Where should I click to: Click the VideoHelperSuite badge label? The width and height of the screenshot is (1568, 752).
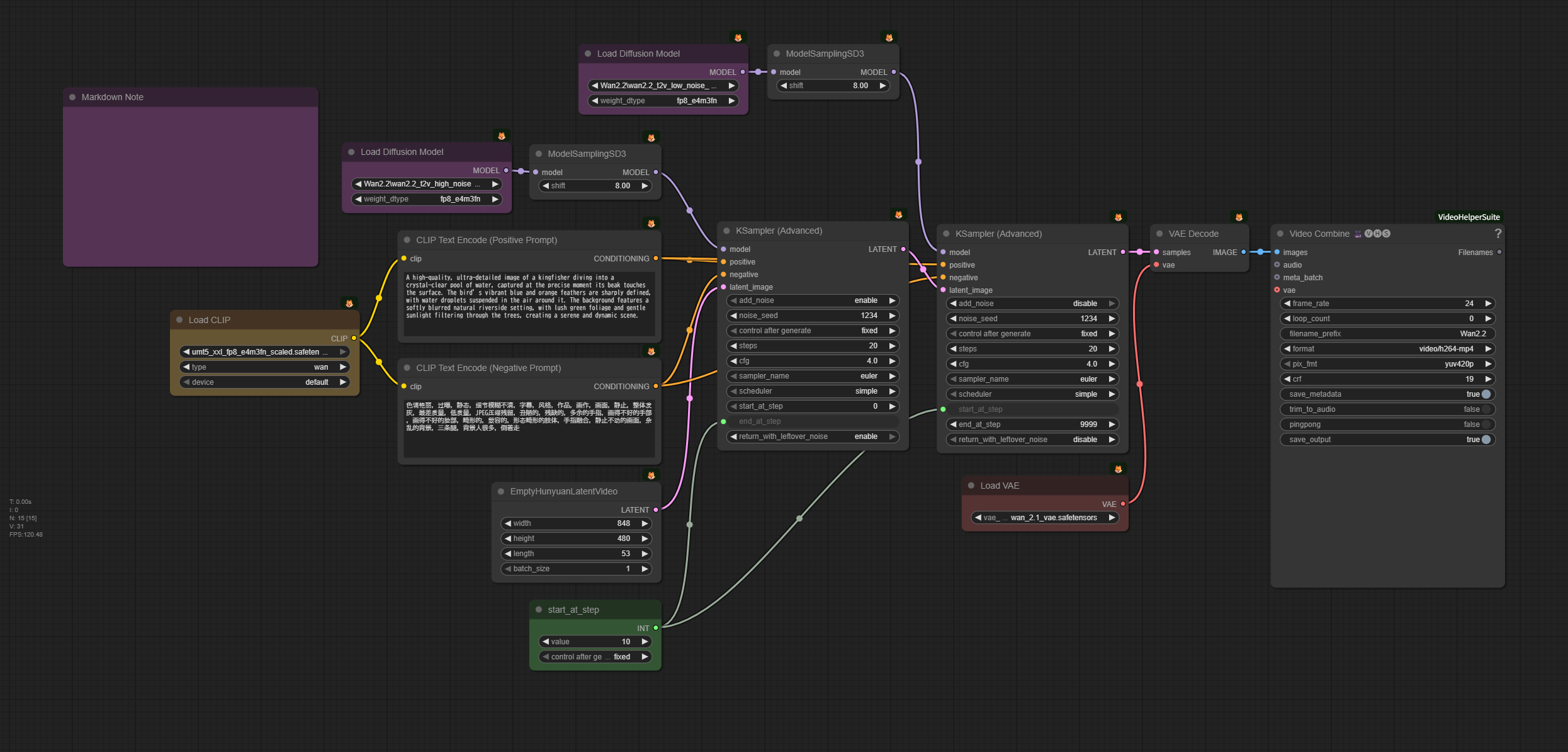click(1468, 217)
